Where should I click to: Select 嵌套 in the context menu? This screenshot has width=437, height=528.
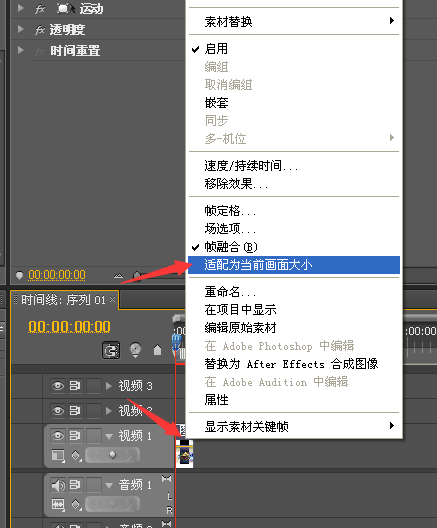[x=294, y=103]
